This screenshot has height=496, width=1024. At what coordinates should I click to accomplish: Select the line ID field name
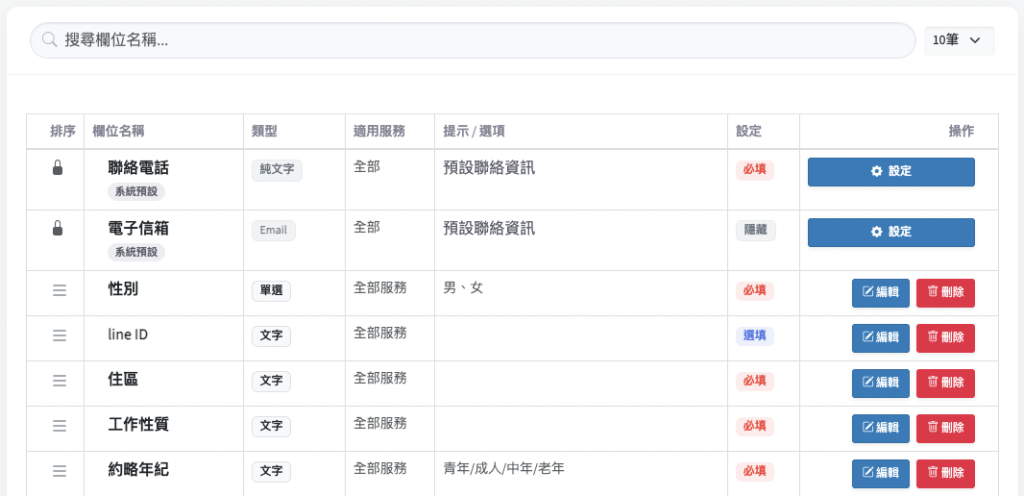(x=127, y=334)
